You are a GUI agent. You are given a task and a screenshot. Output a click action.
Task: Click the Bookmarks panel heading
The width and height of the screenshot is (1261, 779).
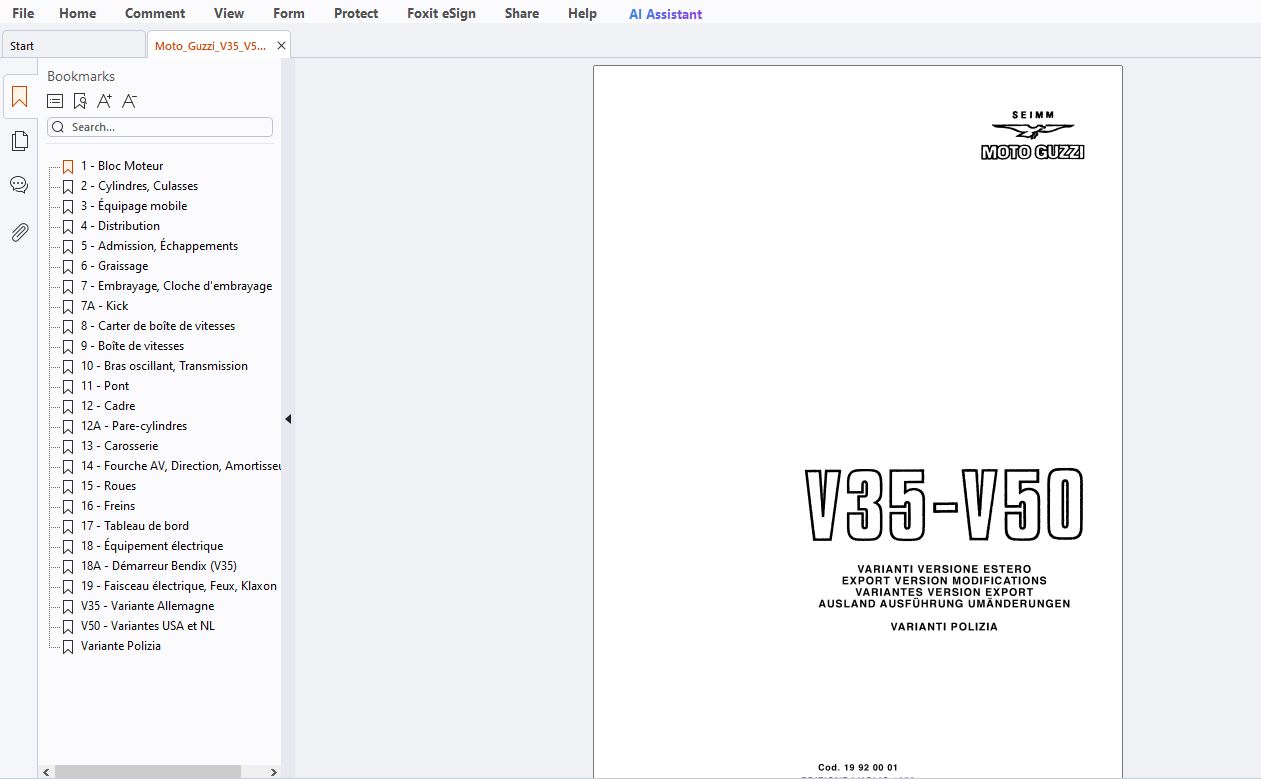[81, 76]
